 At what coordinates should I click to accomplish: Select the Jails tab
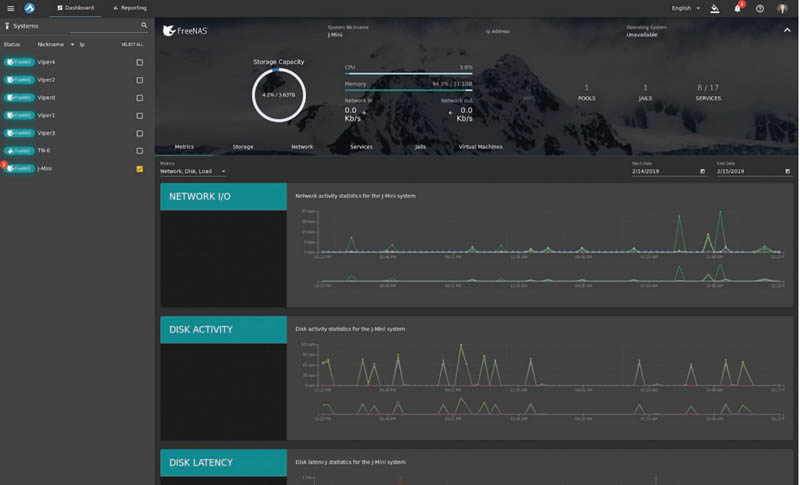click(x=420, y=147)
